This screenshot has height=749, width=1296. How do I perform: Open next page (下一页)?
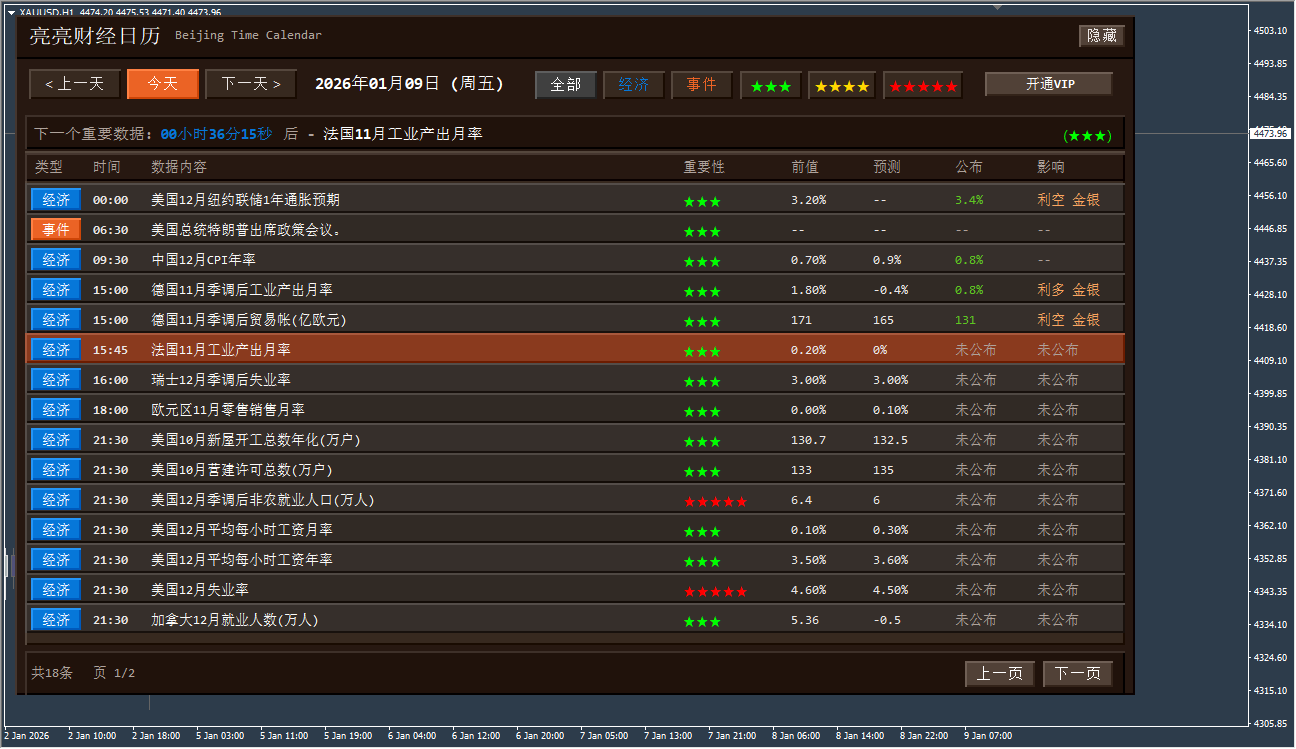point(1077,674)
